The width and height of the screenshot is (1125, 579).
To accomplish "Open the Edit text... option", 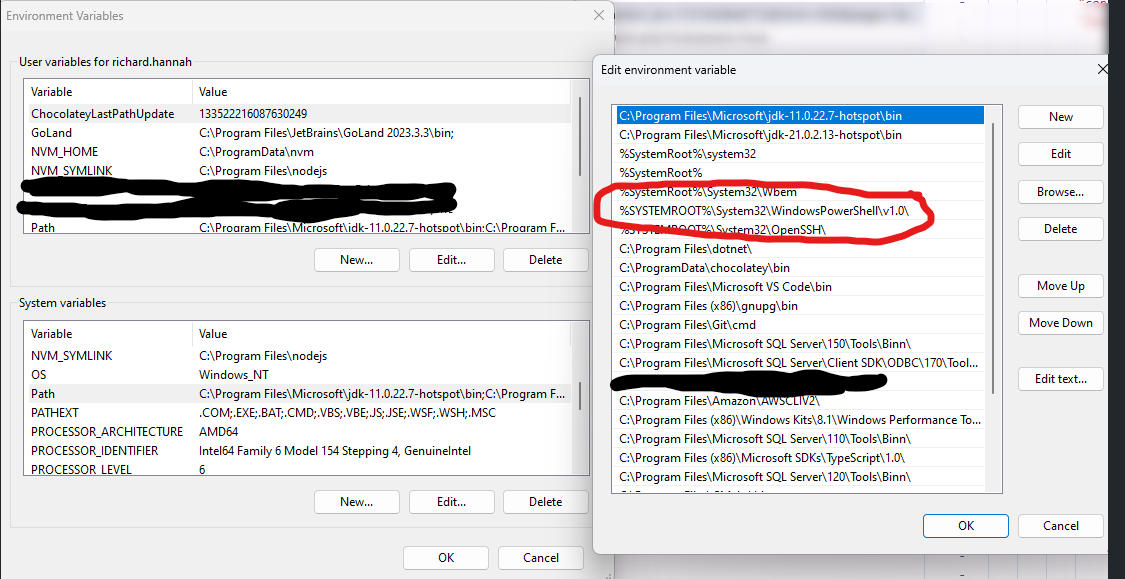I will 1060,379.
